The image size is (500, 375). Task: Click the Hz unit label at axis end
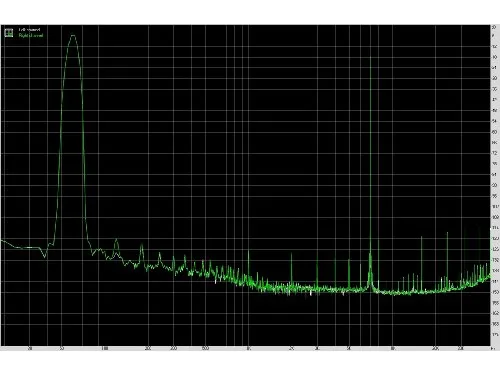point(494,349)
